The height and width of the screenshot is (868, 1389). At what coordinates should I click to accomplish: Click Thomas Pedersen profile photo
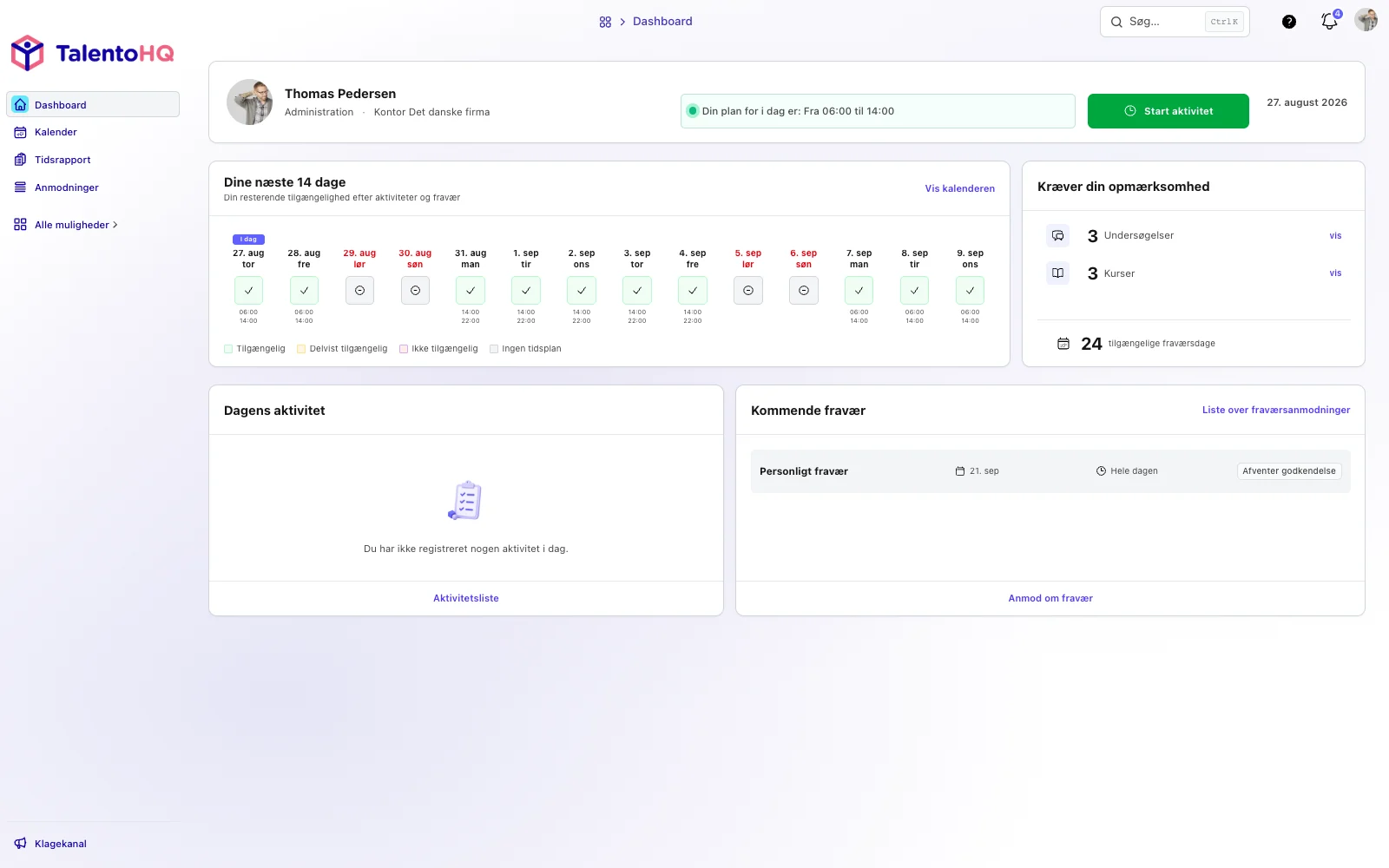pos(250,102)
